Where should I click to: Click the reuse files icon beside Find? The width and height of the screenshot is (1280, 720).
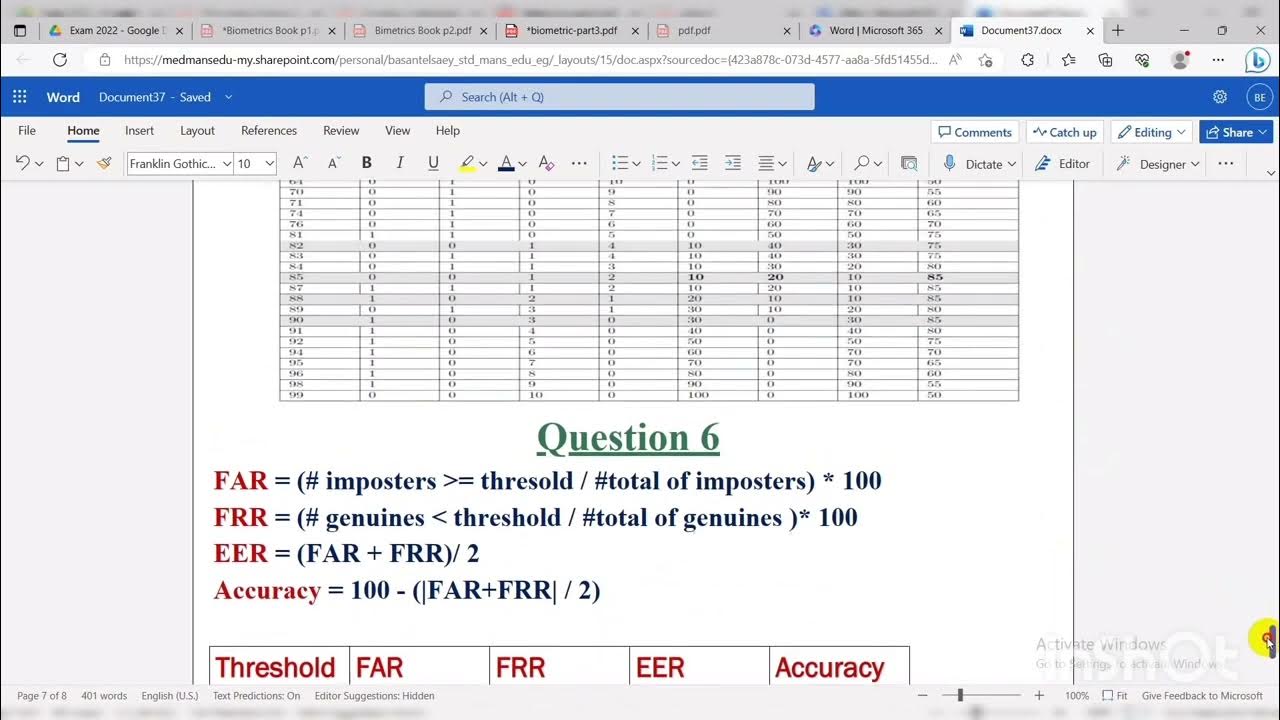909,163
